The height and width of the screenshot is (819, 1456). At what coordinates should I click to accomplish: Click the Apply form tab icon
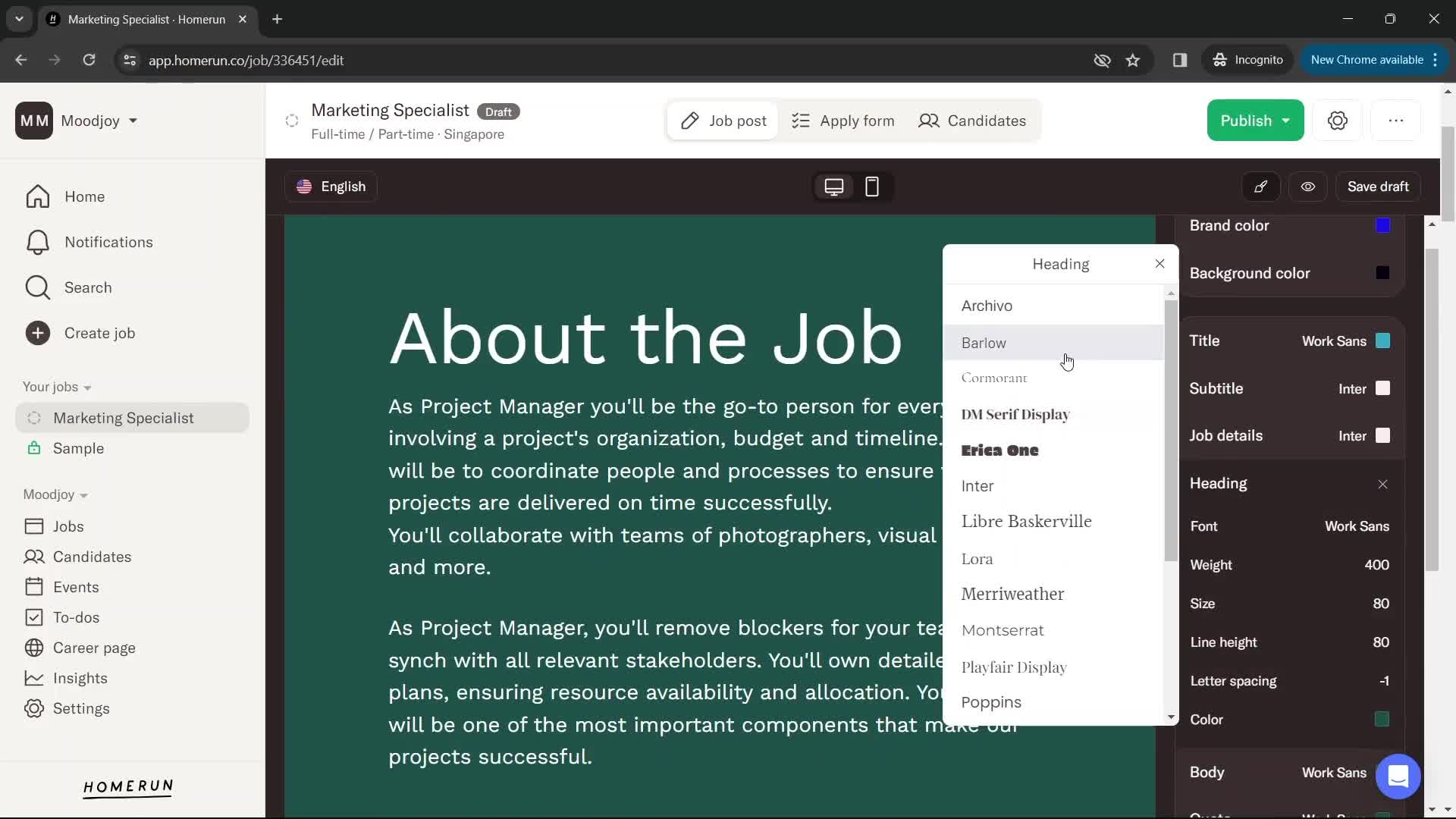point(801,120)
